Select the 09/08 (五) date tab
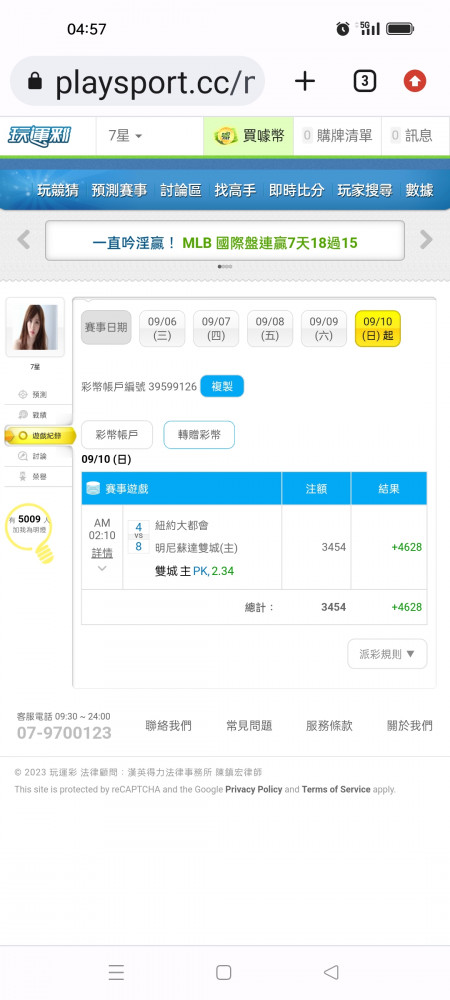450x1000 pixels. click(270, 328)
